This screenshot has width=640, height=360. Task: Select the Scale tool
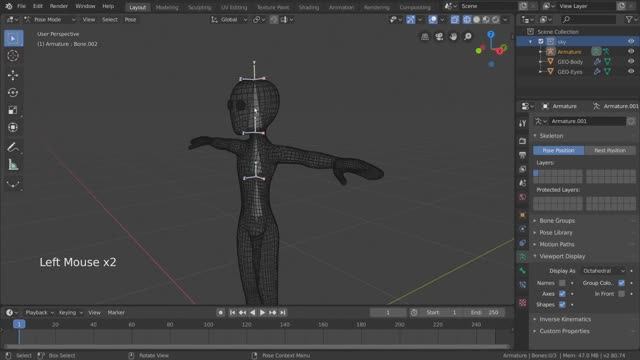[13, 110]
